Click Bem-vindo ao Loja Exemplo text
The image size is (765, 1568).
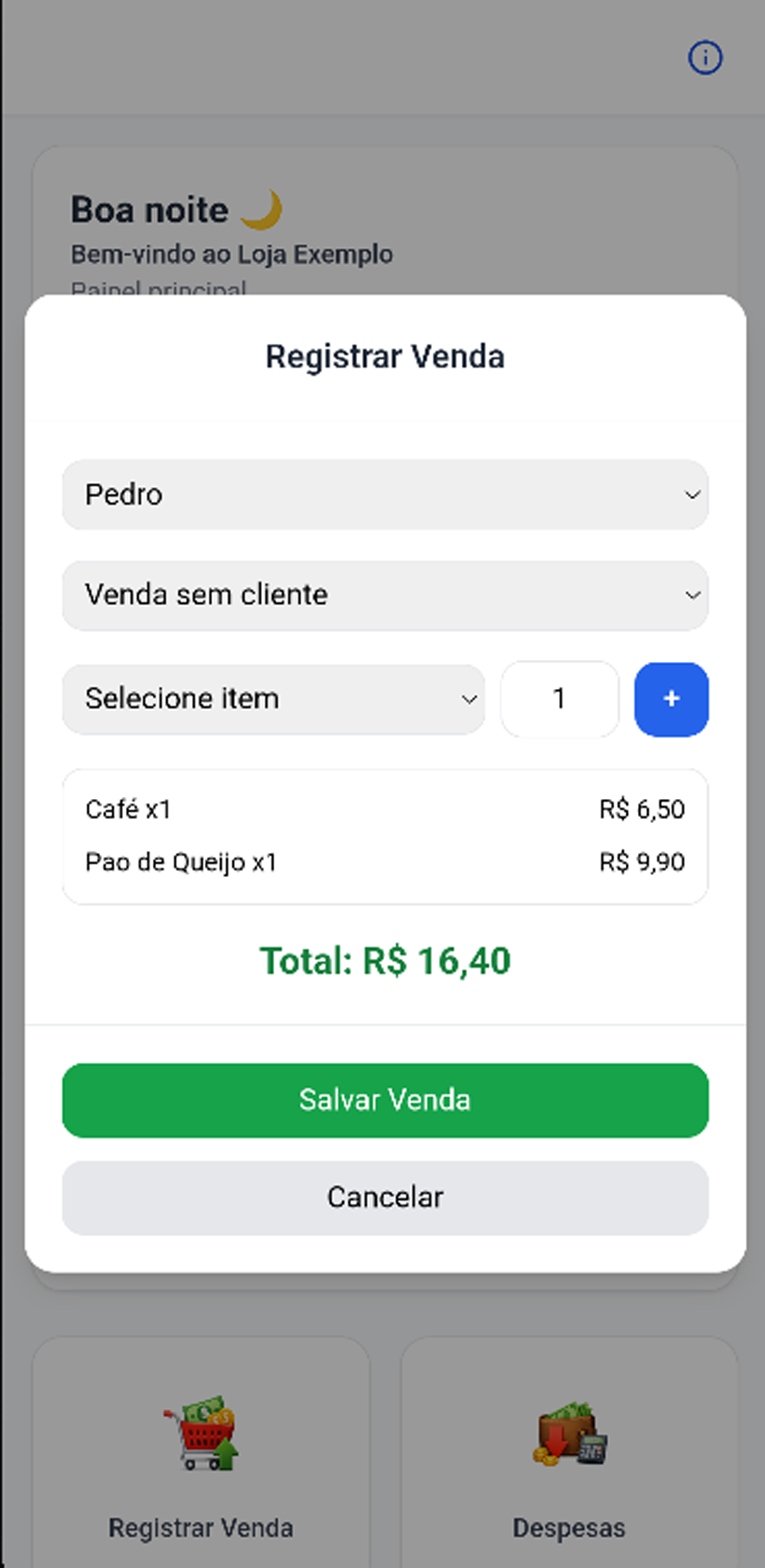pyautogui.click(x=232, y=254)
